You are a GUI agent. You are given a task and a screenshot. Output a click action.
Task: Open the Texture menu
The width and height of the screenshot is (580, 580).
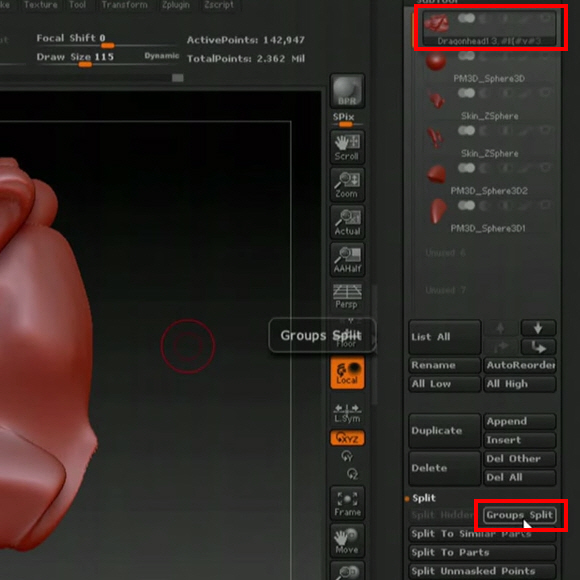click(41, 5)
